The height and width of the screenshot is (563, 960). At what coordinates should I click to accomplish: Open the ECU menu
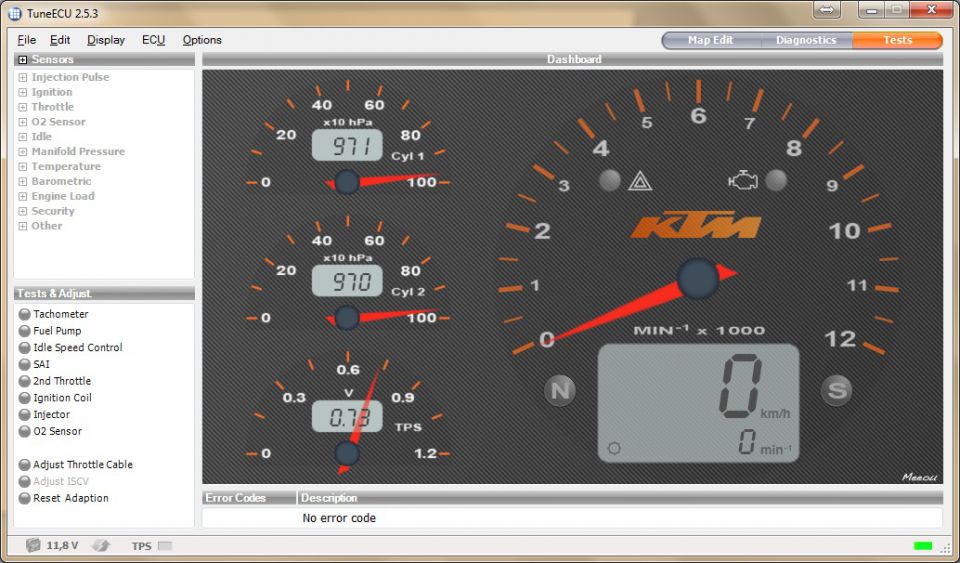click(154, 40)
